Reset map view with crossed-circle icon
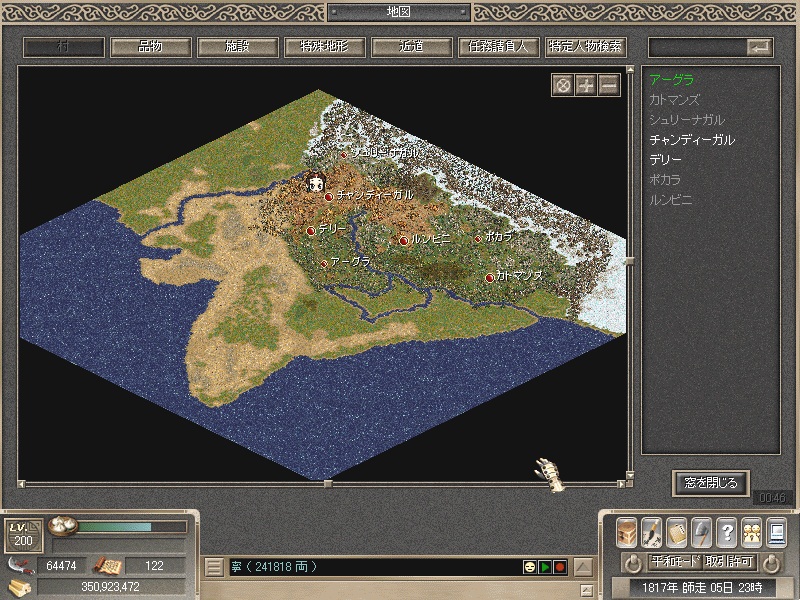The width and height of the screenshot is (800, 600). coord(563,85)
